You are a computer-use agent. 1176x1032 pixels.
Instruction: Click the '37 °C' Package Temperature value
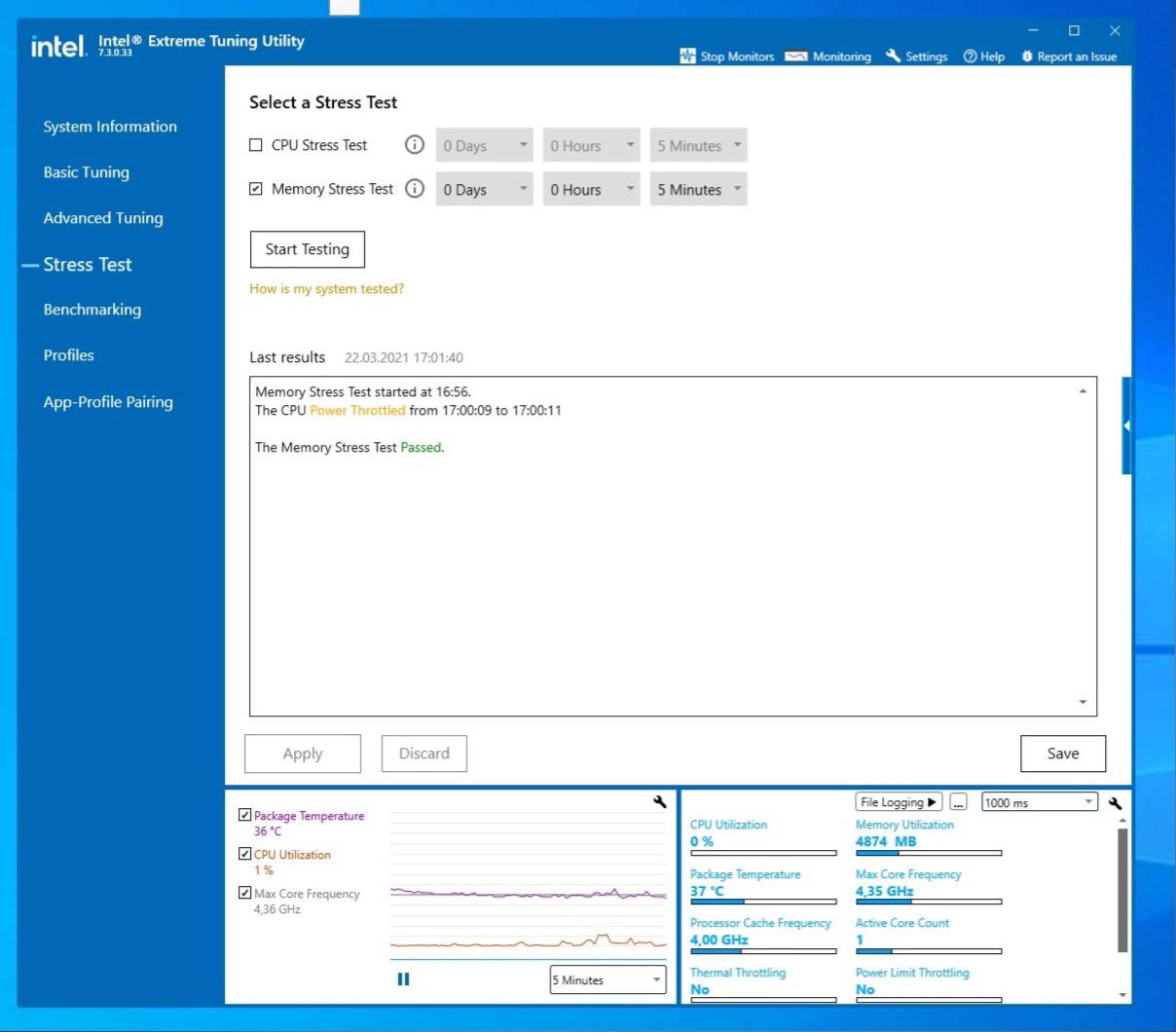click(708, 891)
